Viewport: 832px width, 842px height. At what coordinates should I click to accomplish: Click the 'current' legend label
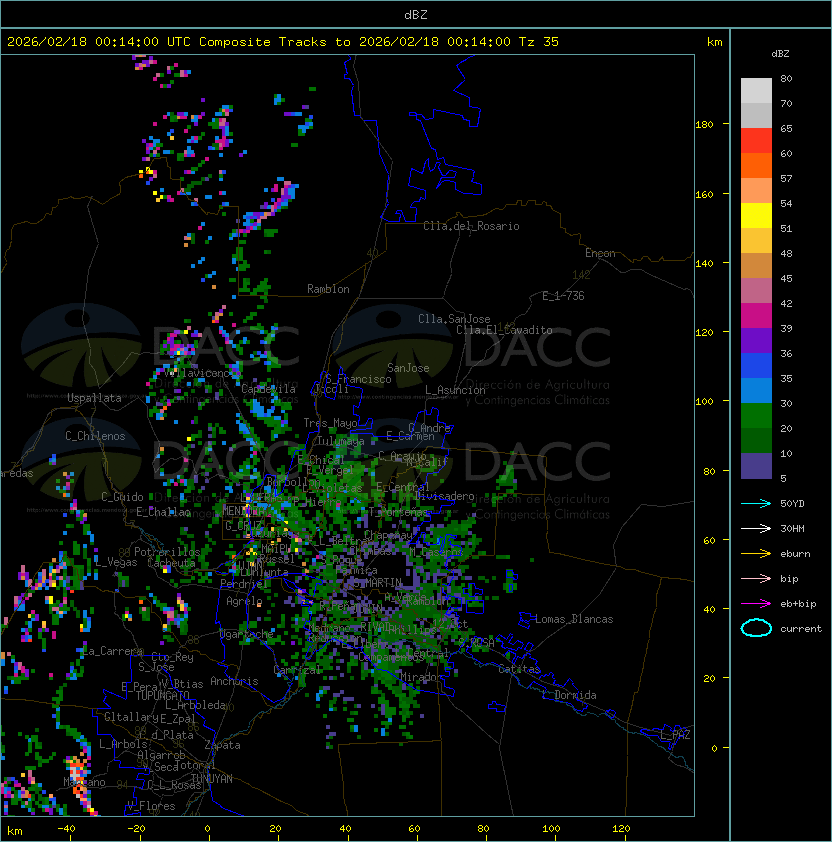pyautogui.click(x=801, y=629)
